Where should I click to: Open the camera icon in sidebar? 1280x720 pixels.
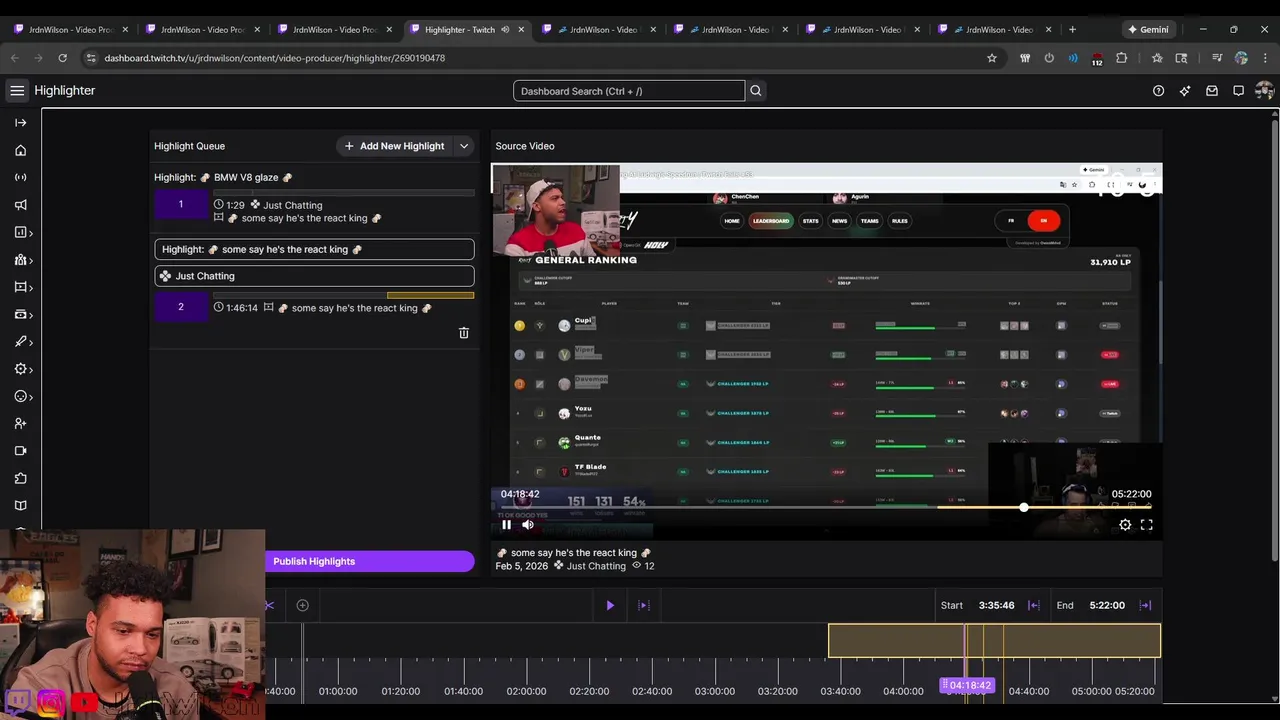point(20,451)
